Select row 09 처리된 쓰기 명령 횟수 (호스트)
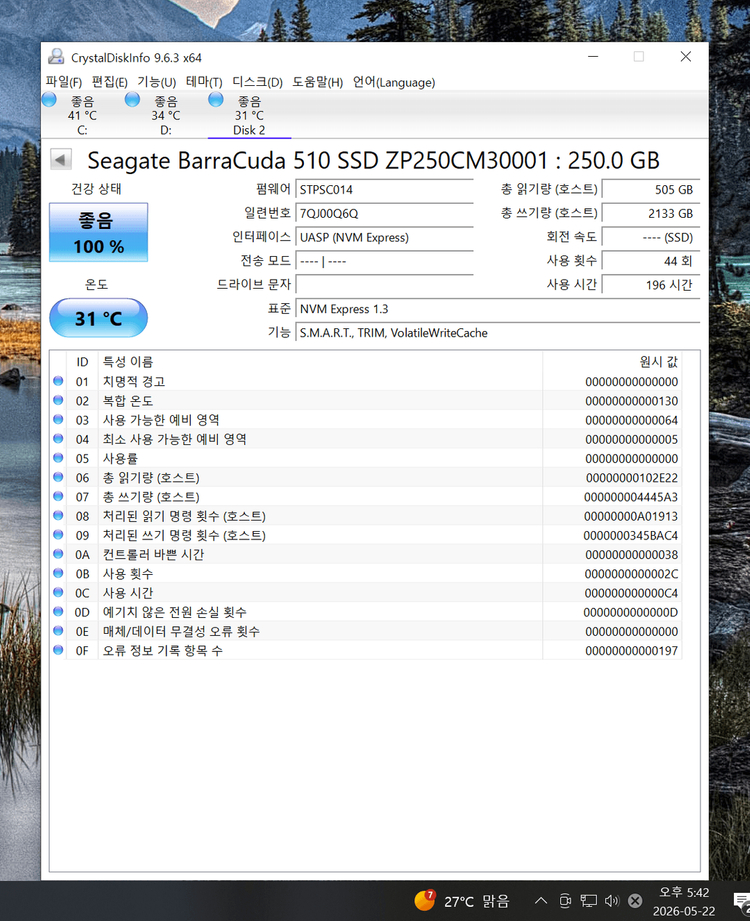The height and width of the screenshot is (921, 750). tap(366, 535)
